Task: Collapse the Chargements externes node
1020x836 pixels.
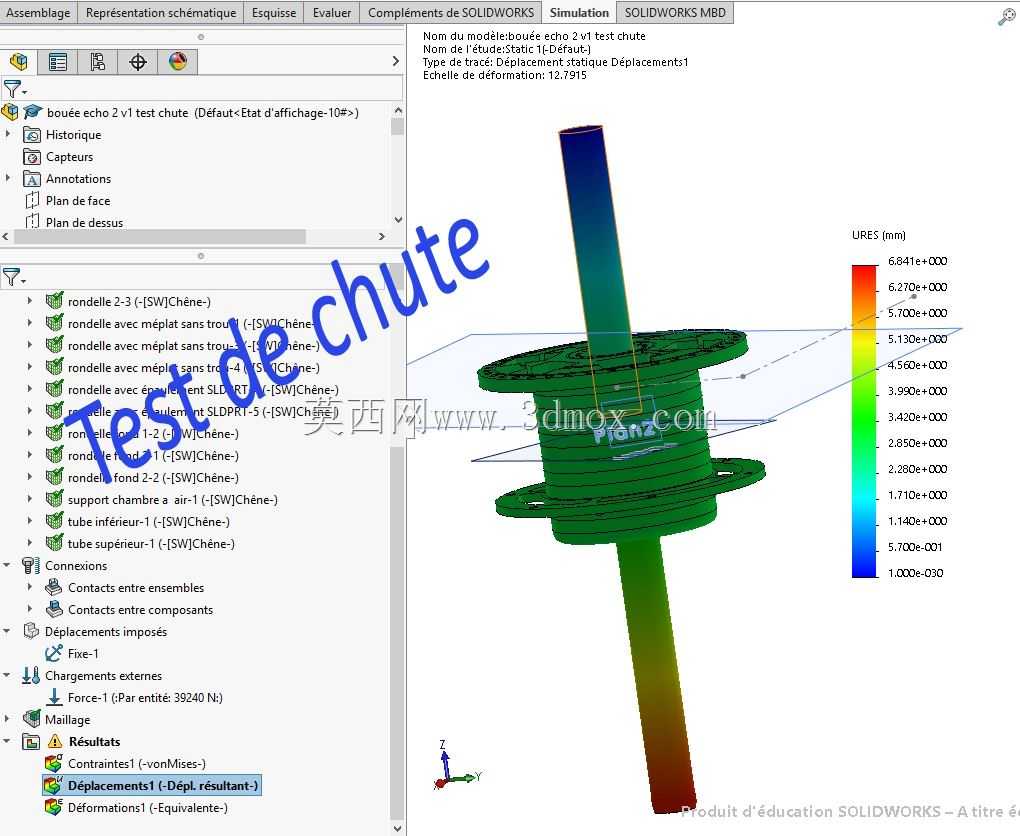Action: [7, 675]
